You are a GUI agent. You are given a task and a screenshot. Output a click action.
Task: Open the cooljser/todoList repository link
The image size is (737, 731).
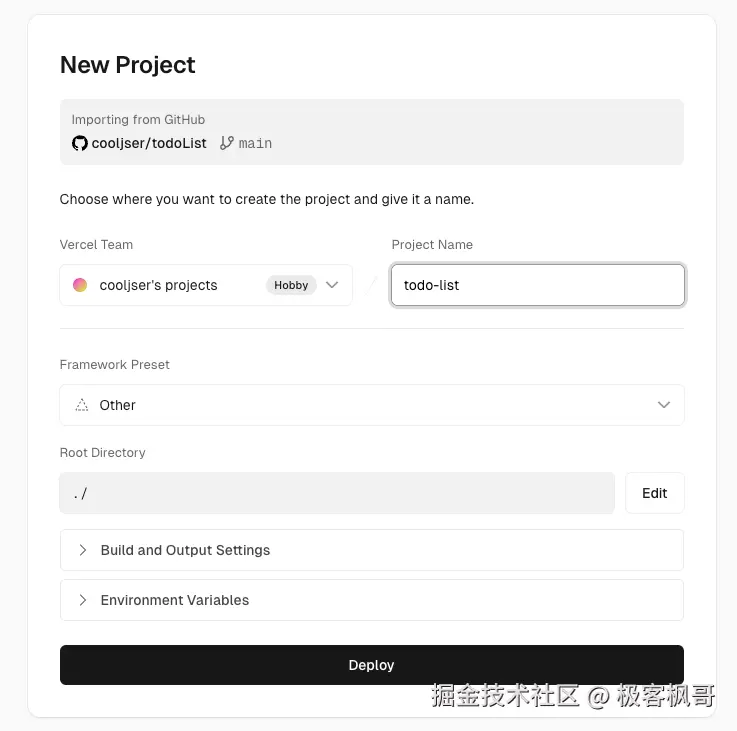(x=149, y=143)
